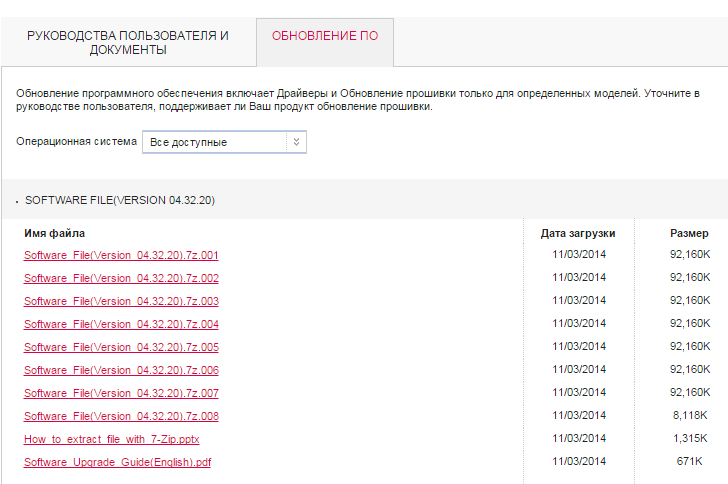Open How_to_extract_file_with_7-Zip.pptx

[x=112, y=439]
